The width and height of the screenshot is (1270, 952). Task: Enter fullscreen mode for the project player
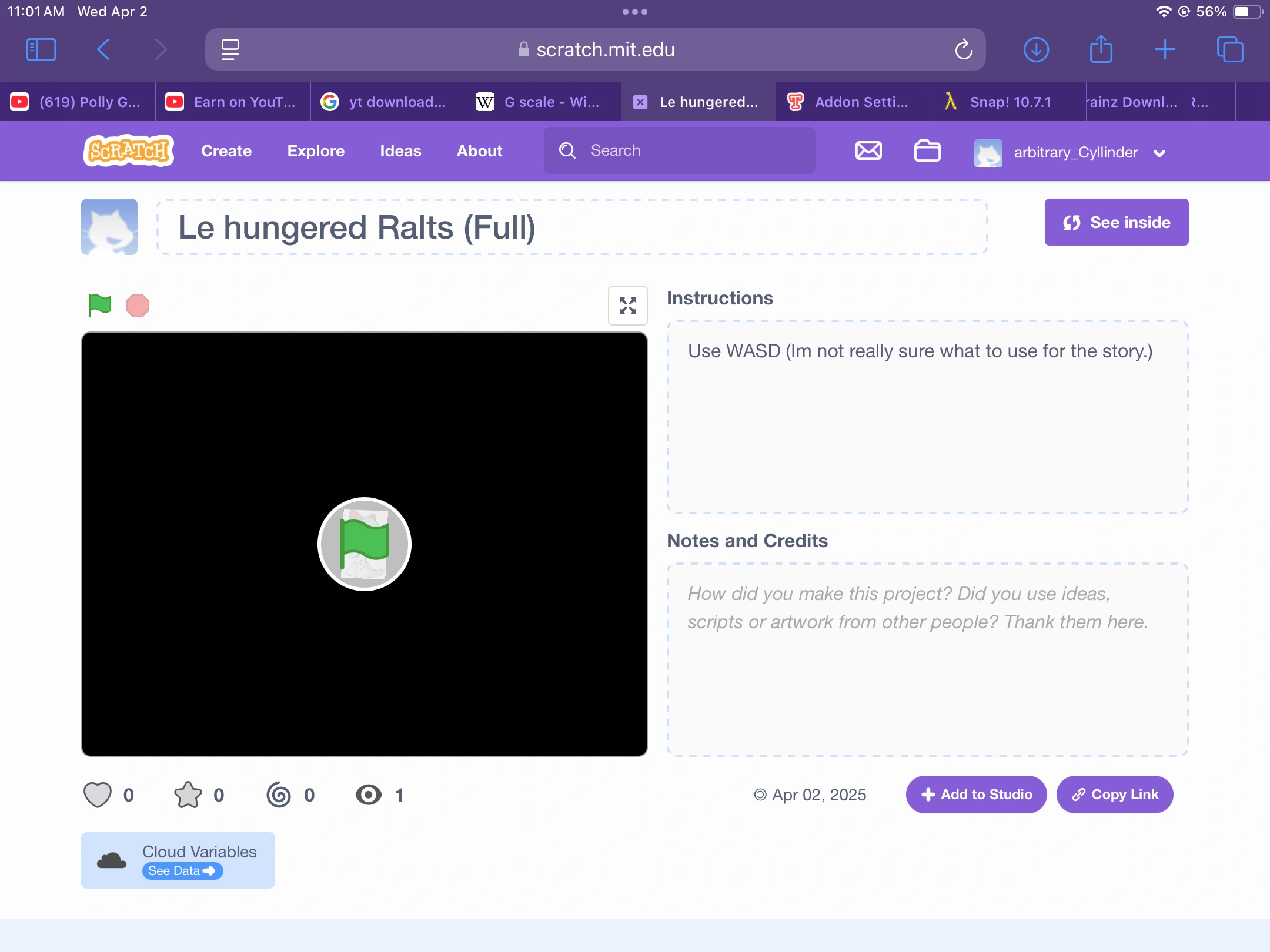tap(627, 306)
